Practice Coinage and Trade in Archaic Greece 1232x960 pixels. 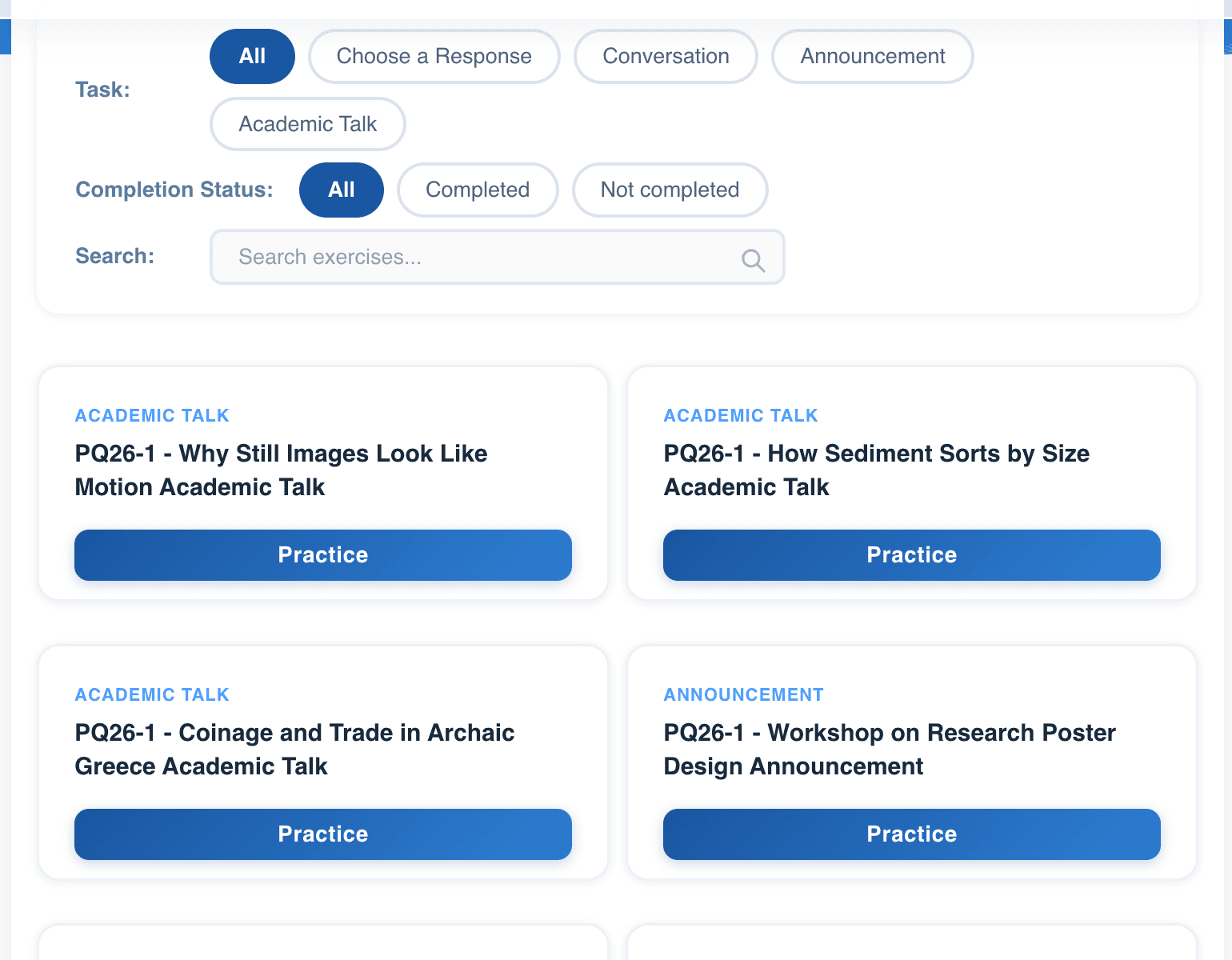322,834
